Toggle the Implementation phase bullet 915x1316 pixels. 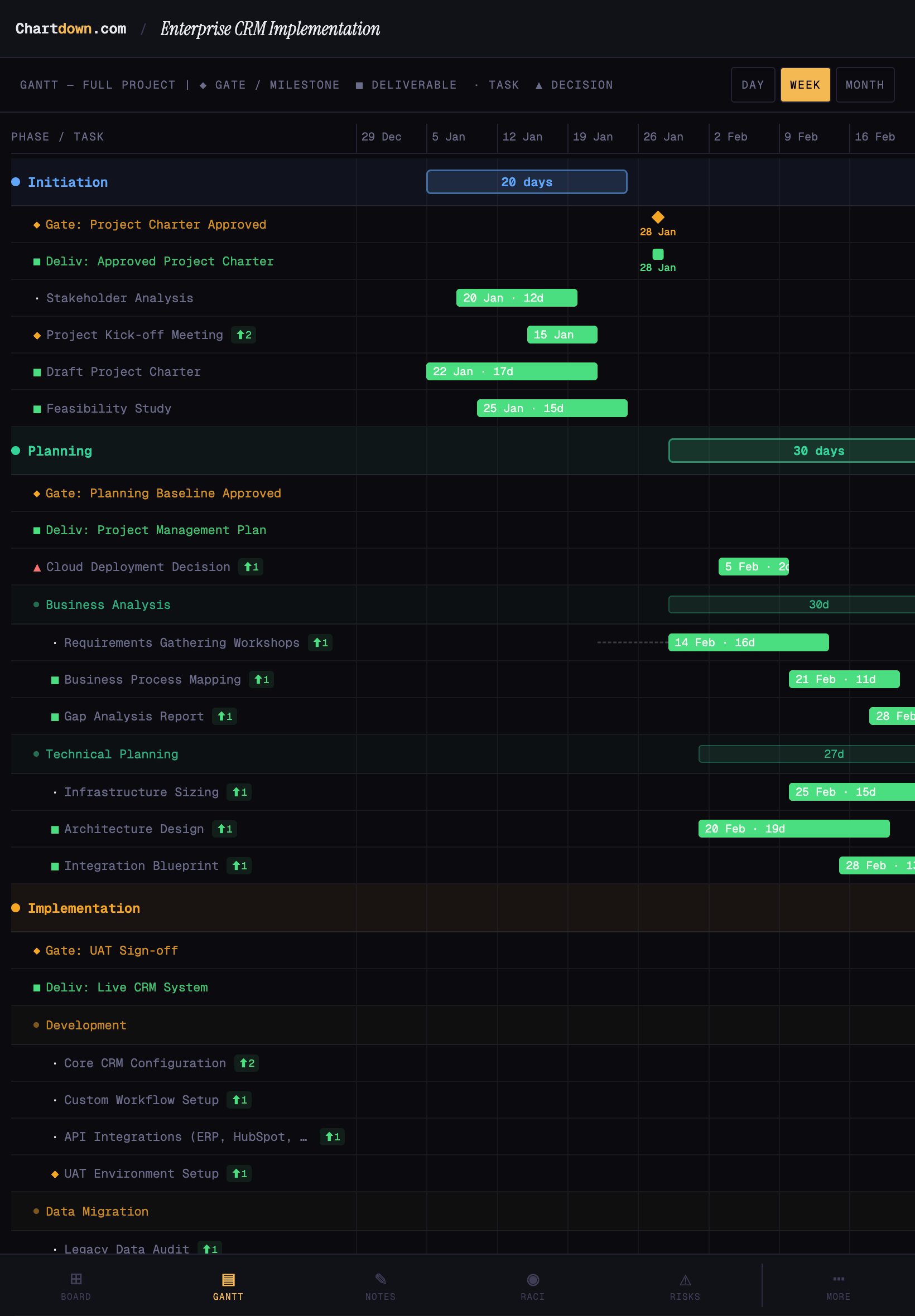(16, 907)
